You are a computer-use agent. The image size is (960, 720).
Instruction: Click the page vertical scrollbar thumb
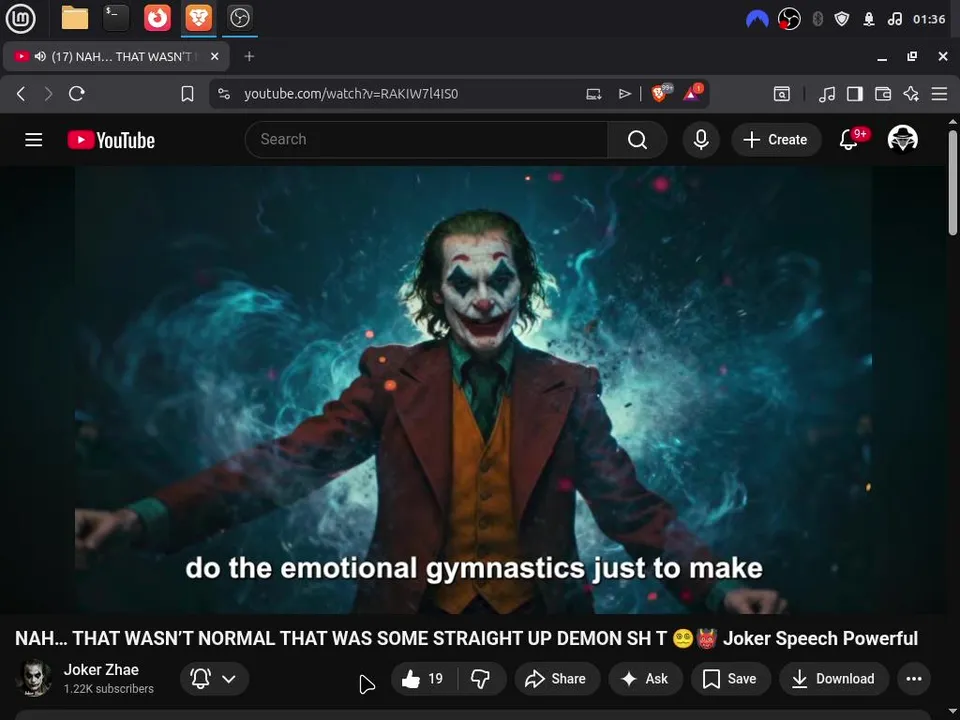coord(953,182)
